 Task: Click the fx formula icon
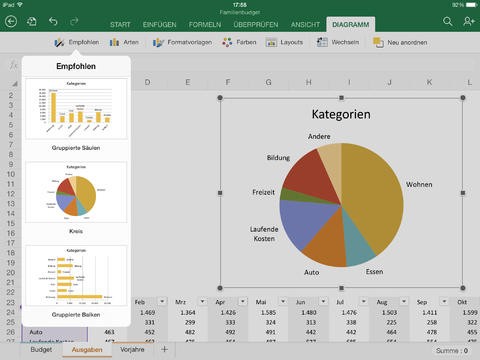[x=13, y=65]
